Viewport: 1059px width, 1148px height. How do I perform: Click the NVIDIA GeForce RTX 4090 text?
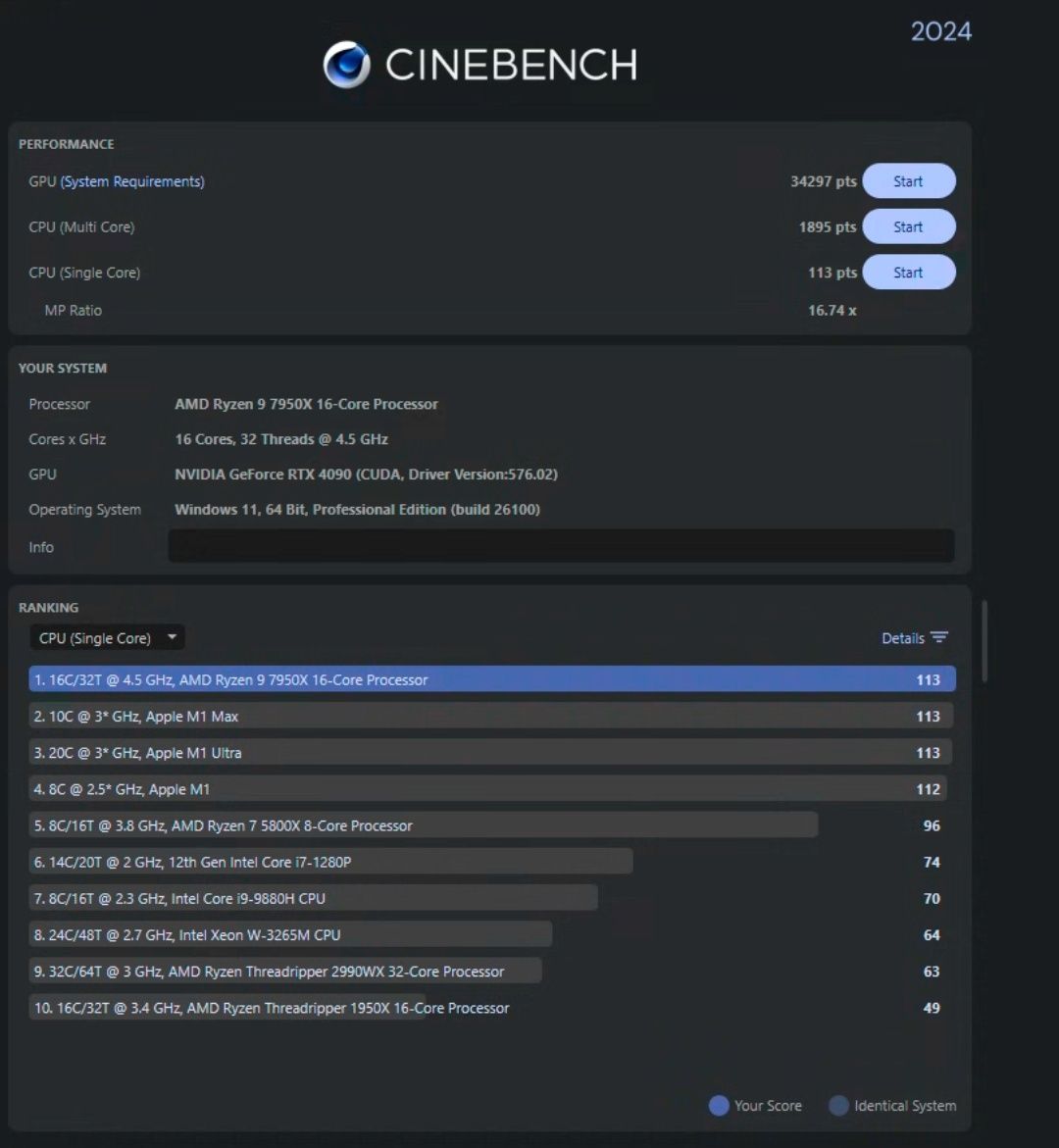(x=366, y=474)
